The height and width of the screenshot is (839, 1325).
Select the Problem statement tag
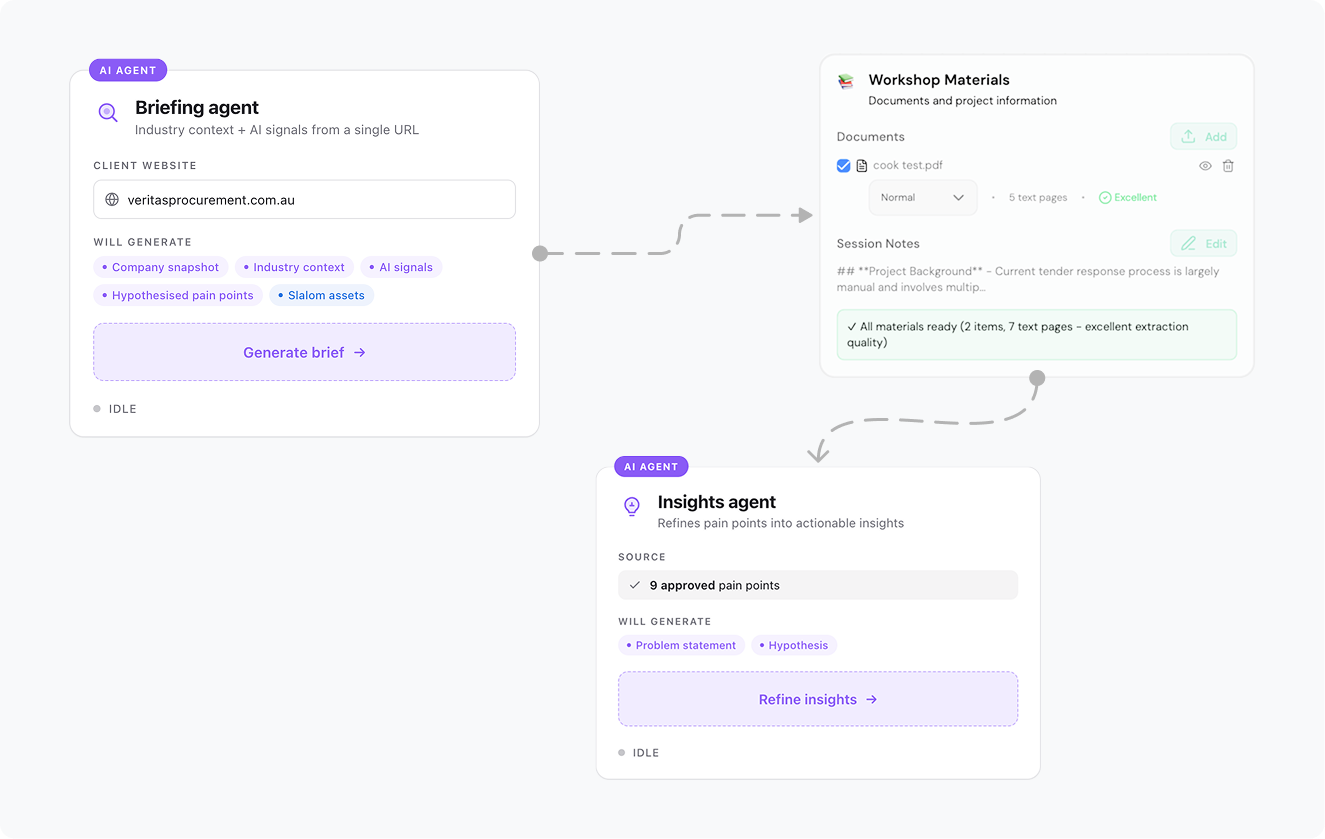[681, 645]
